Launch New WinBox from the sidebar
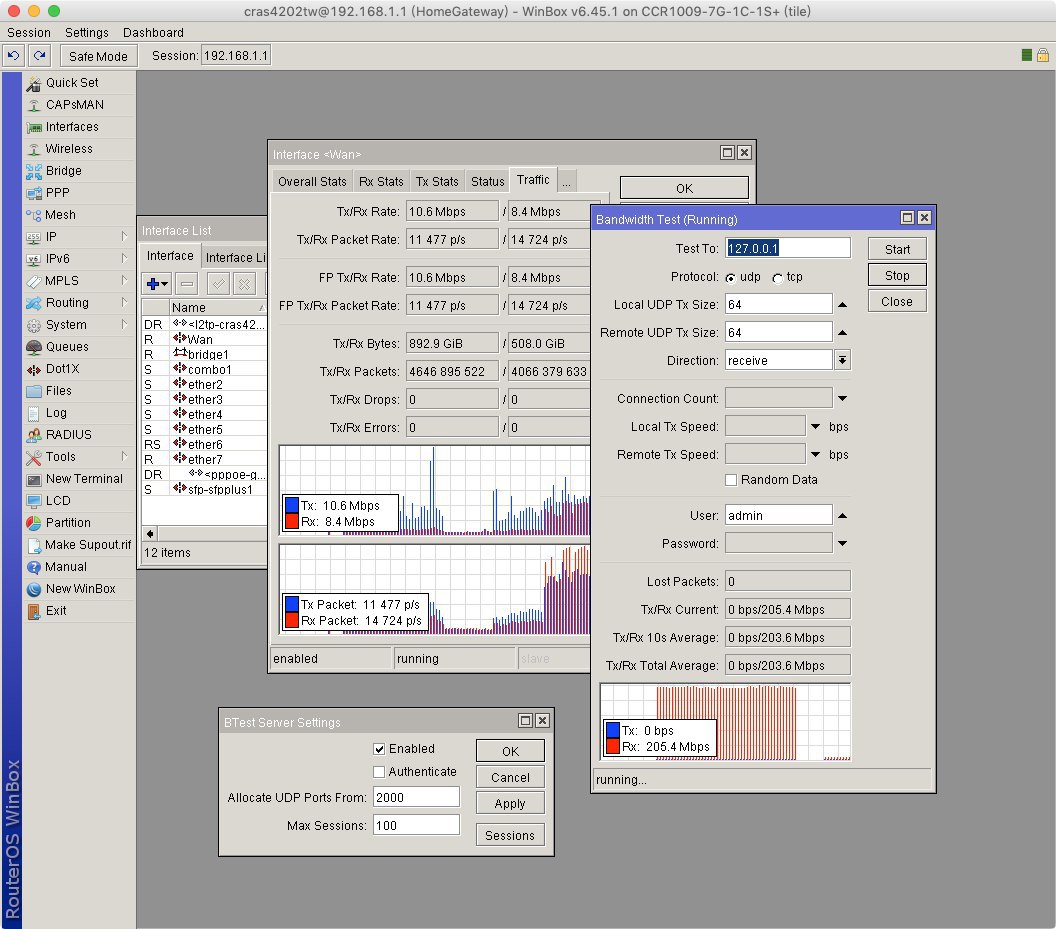The image size is (1056, 929). (80, 589)
